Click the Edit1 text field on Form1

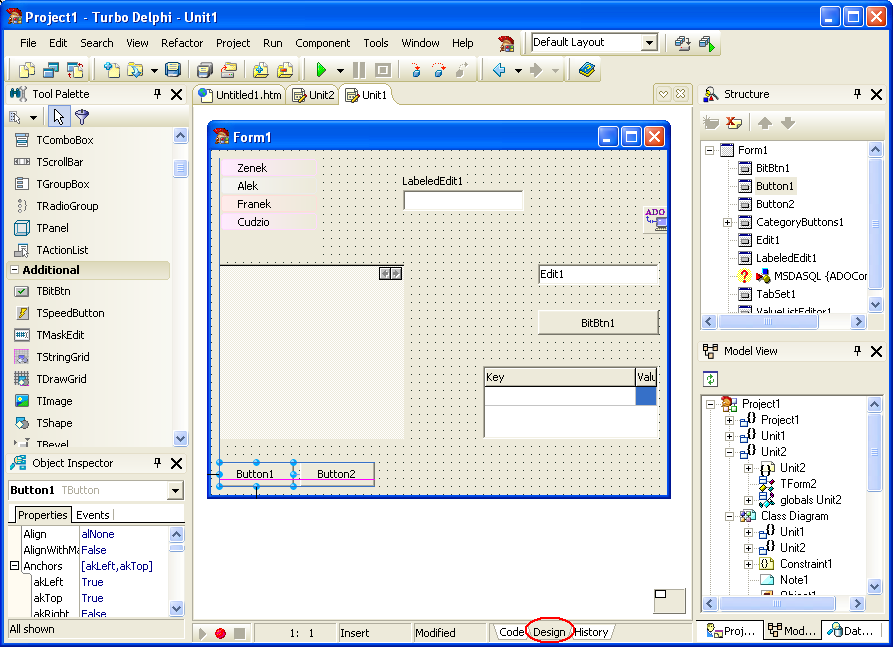[598, 275]
